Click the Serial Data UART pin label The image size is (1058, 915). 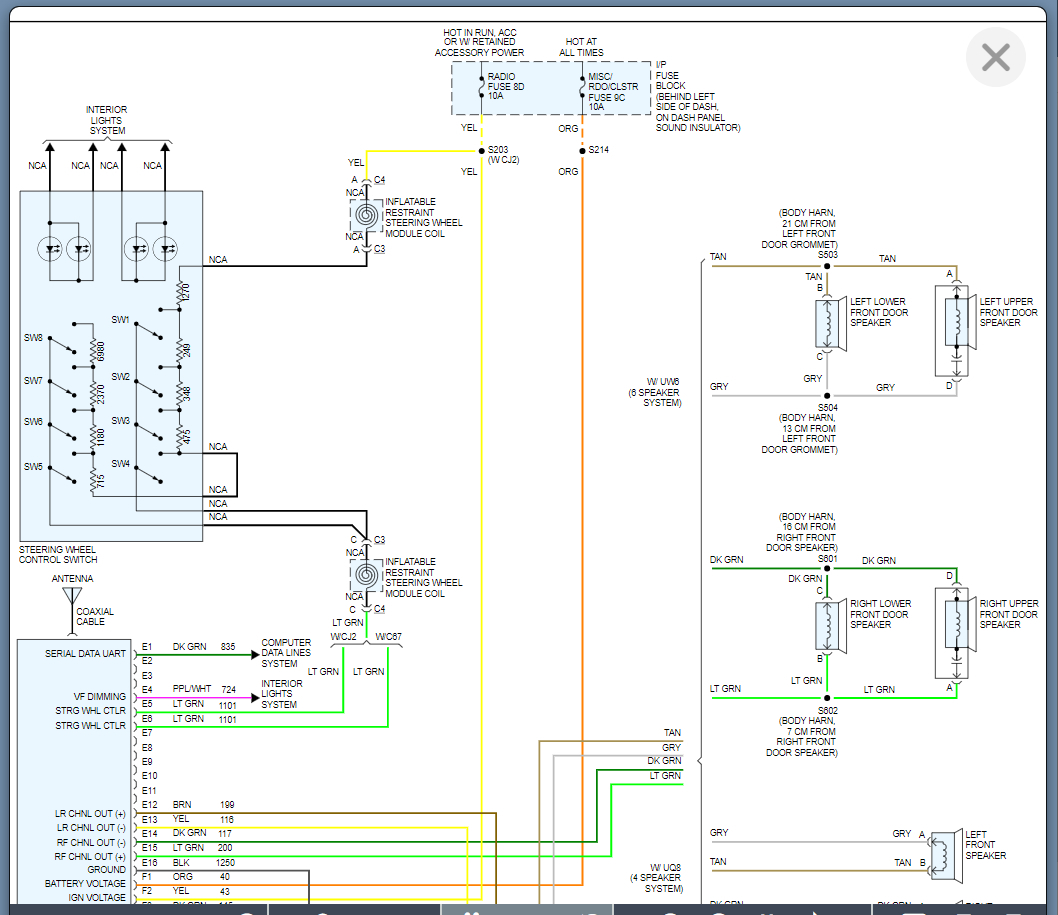point(86,653)
